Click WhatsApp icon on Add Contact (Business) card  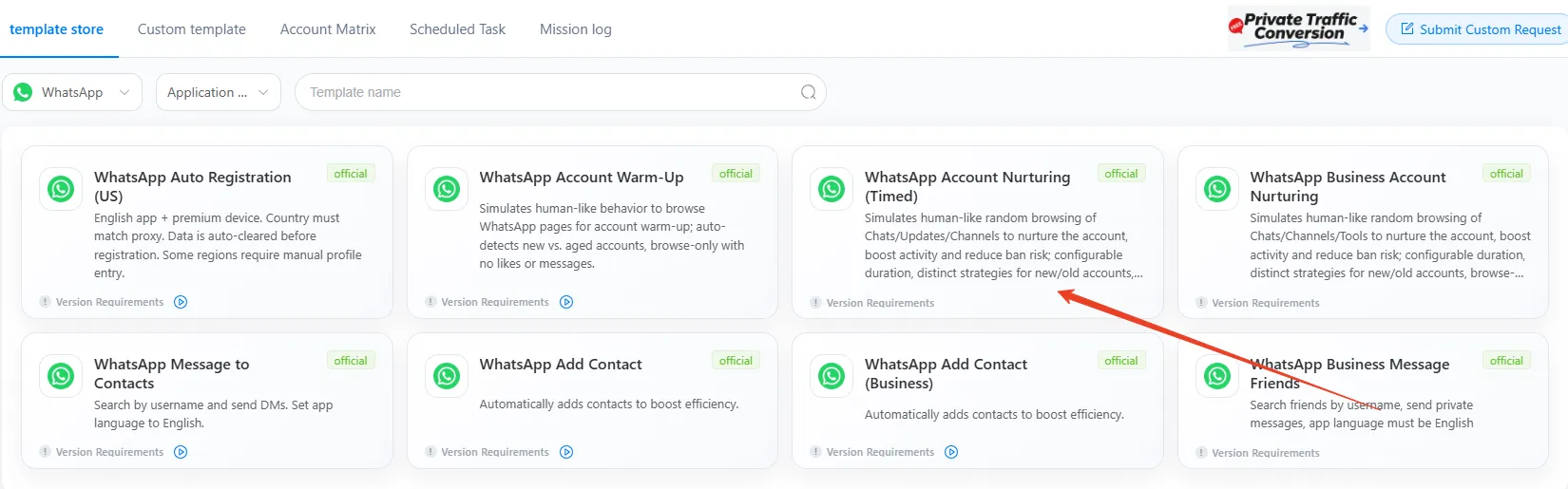point(832,376)
